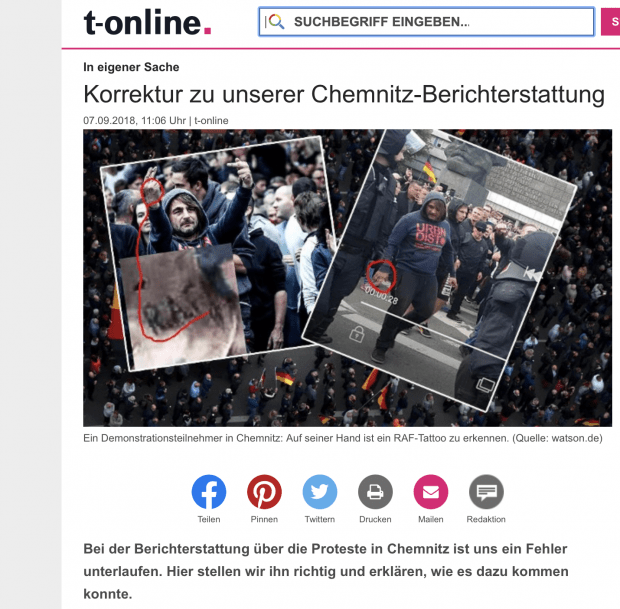Click the 'Pinnen' text label
Screen dimensions: 620x609
[x=264, y=519]
